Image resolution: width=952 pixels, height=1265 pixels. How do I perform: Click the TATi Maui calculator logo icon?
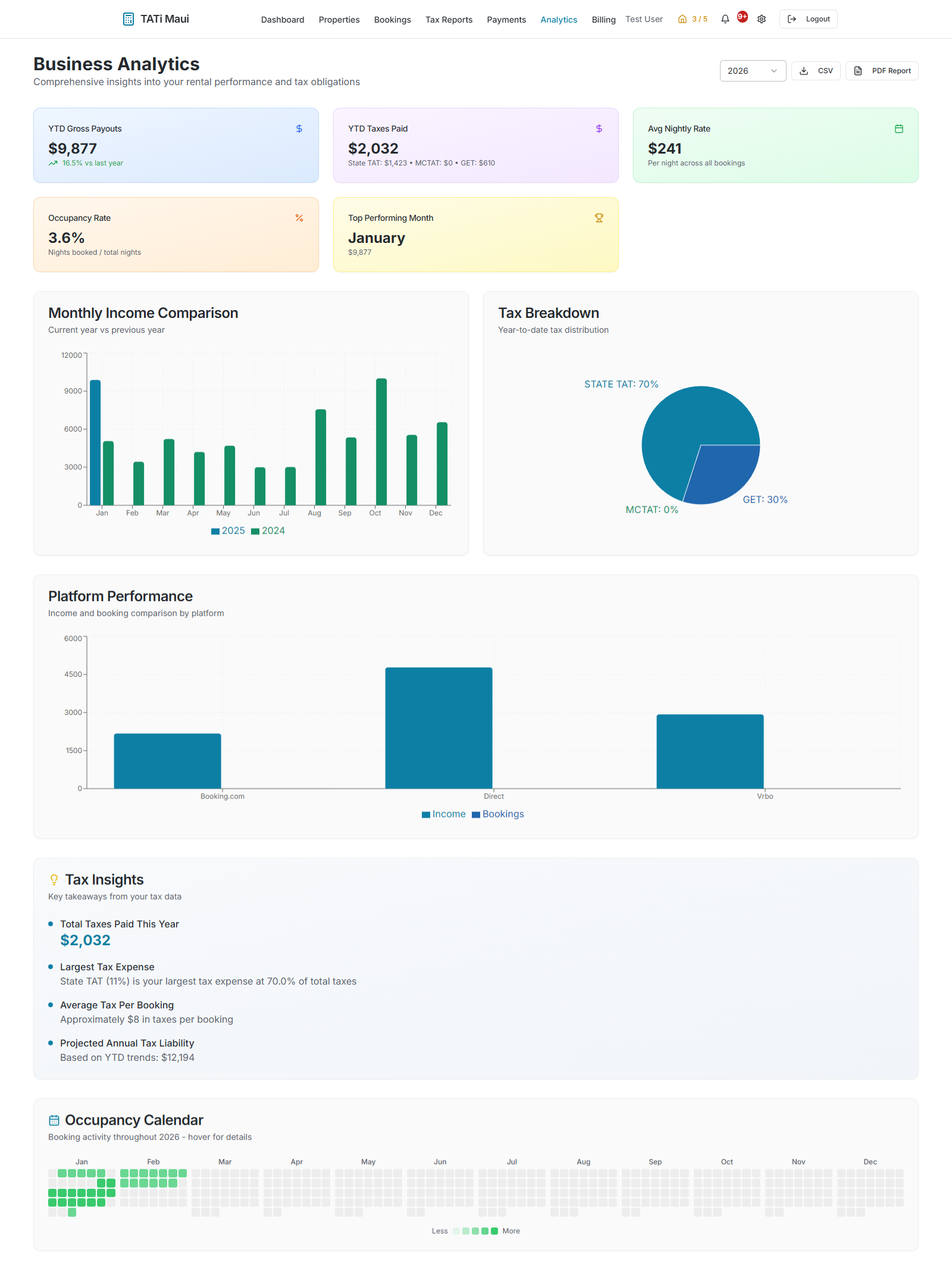[129, 18]
